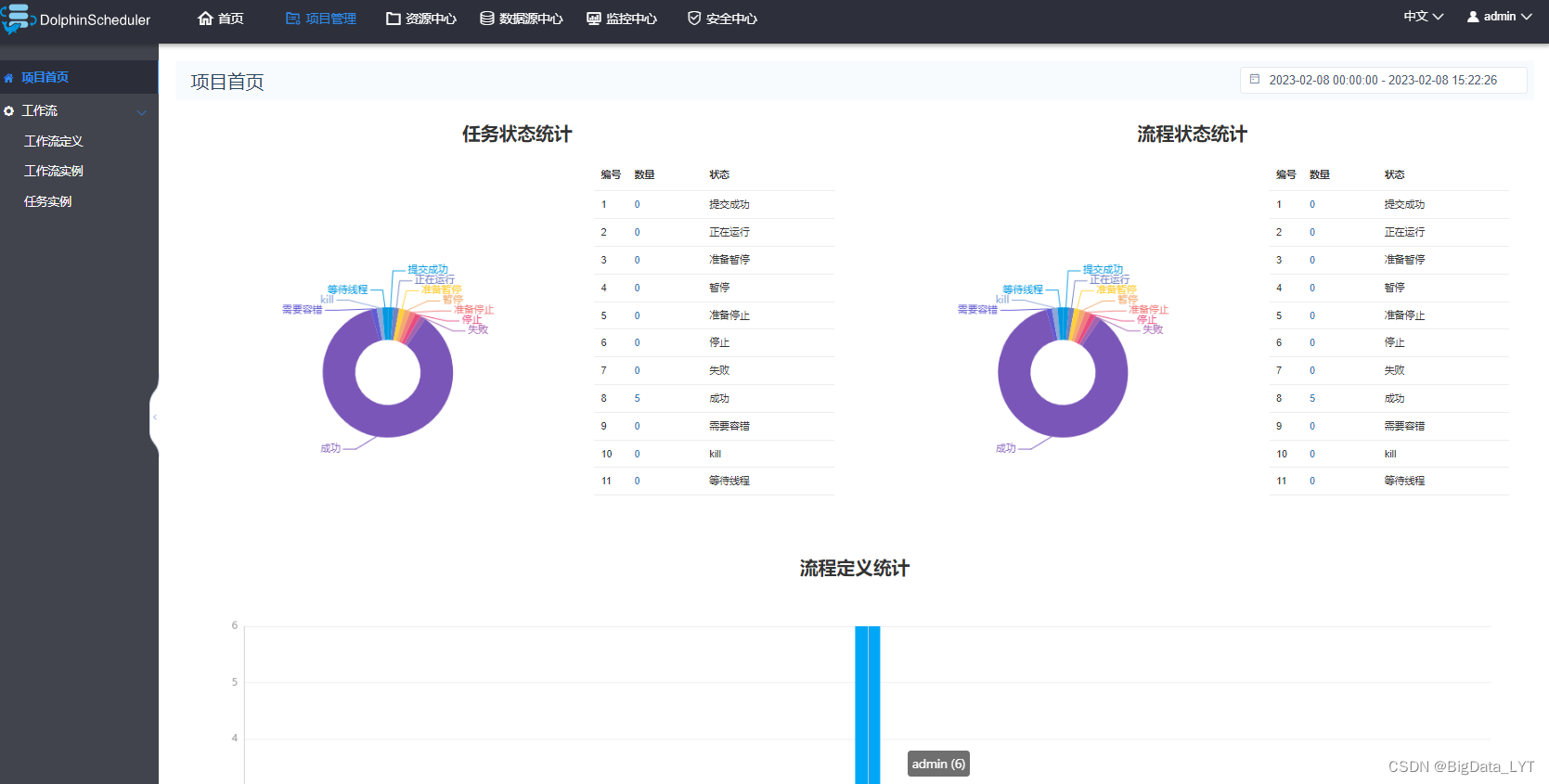Click the folder icon for 资源中心
This screenshot has width=1549, height=784.
point(394,19)
